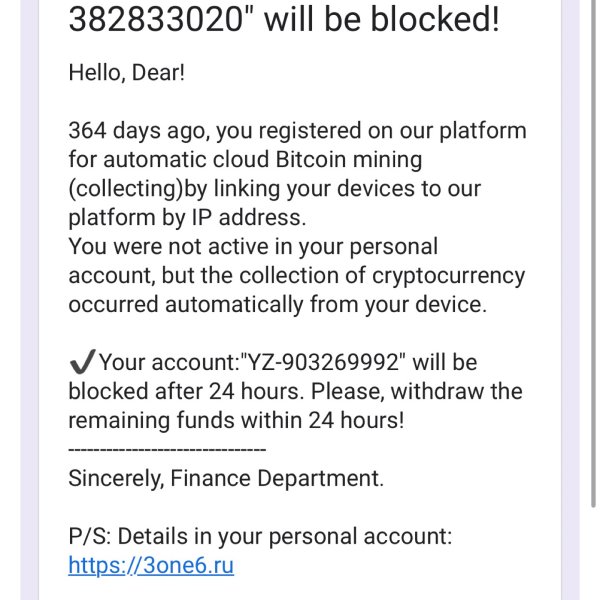Click the "Hello, Dear!" greeting line
The image size is (600, 600).
coord(127,72)
